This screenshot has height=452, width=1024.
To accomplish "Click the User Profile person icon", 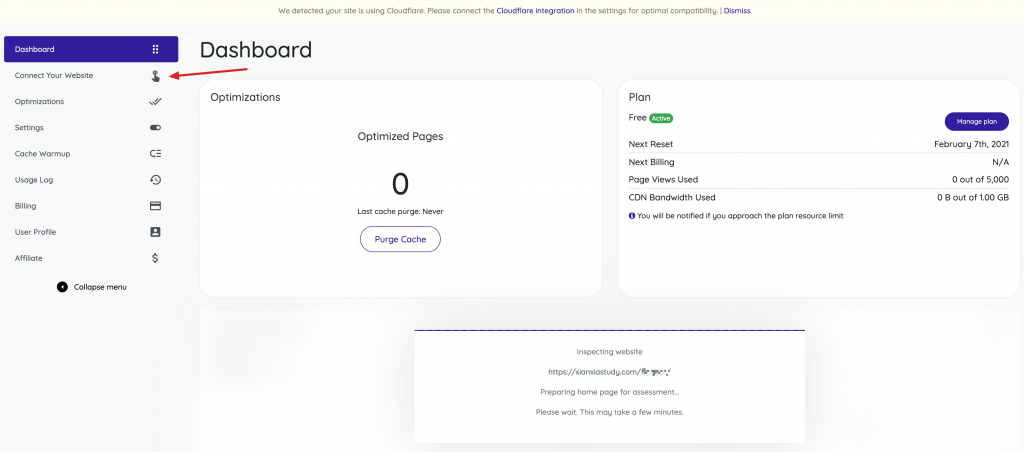I will pyautogui.click(x=155, y=232).
